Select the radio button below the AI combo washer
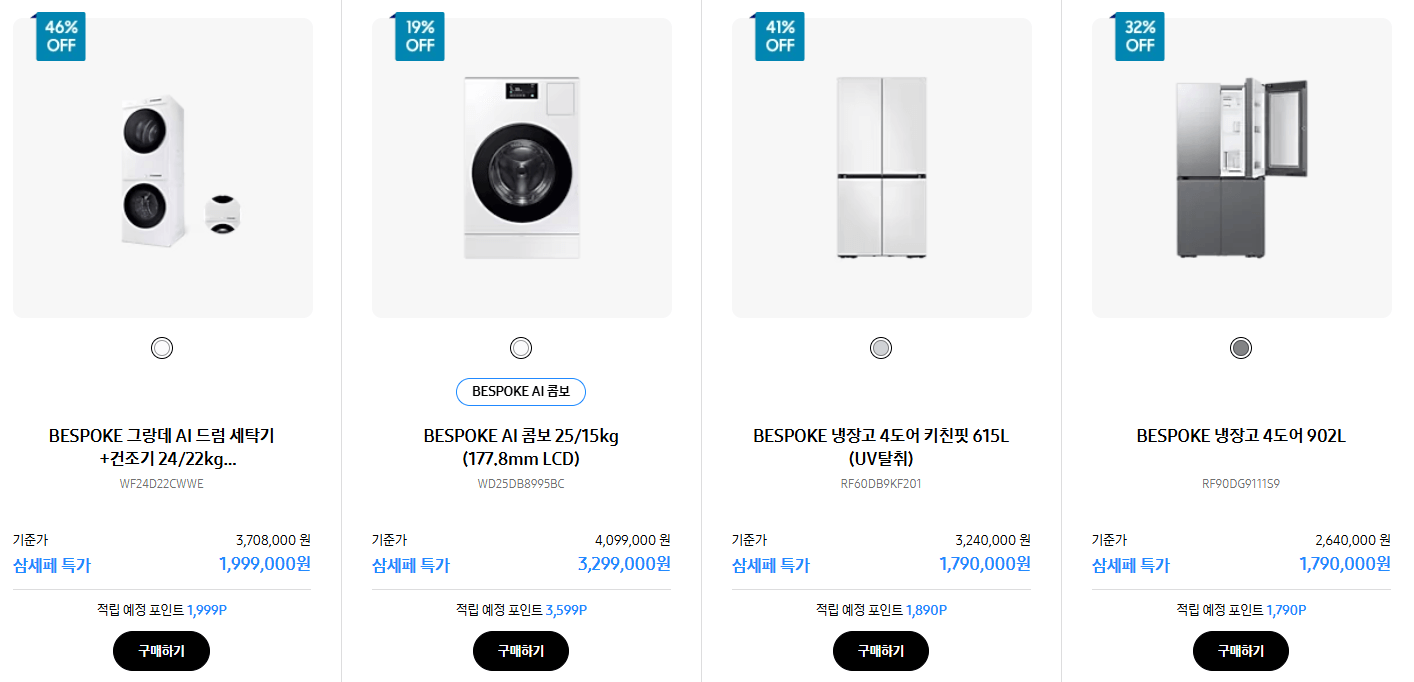 tap(520, 347)
